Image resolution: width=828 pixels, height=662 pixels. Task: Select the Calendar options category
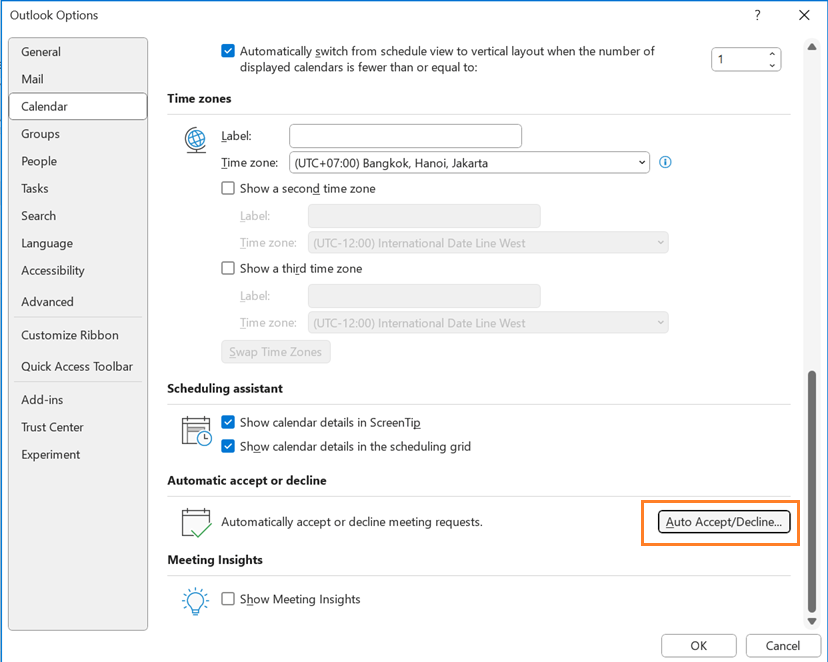coord(78,106)
